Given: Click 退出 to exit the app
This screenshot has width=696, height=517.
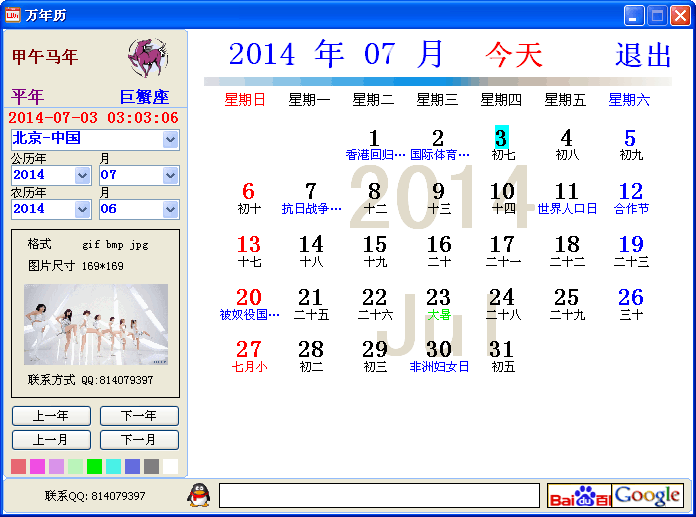Looking at the screenshot, I should 643,55.
